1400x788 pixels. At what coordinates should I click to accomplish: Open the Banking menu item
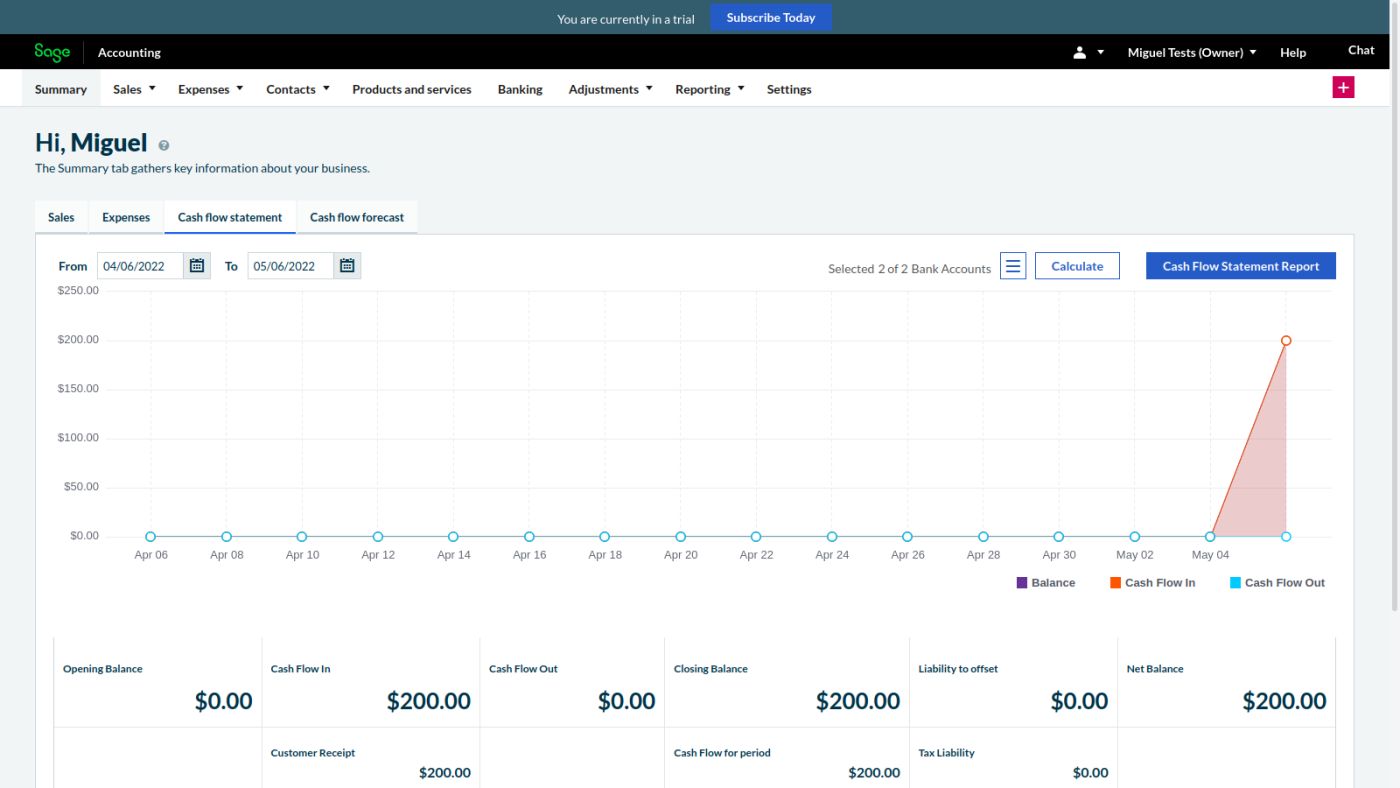(x=520, y=89)
